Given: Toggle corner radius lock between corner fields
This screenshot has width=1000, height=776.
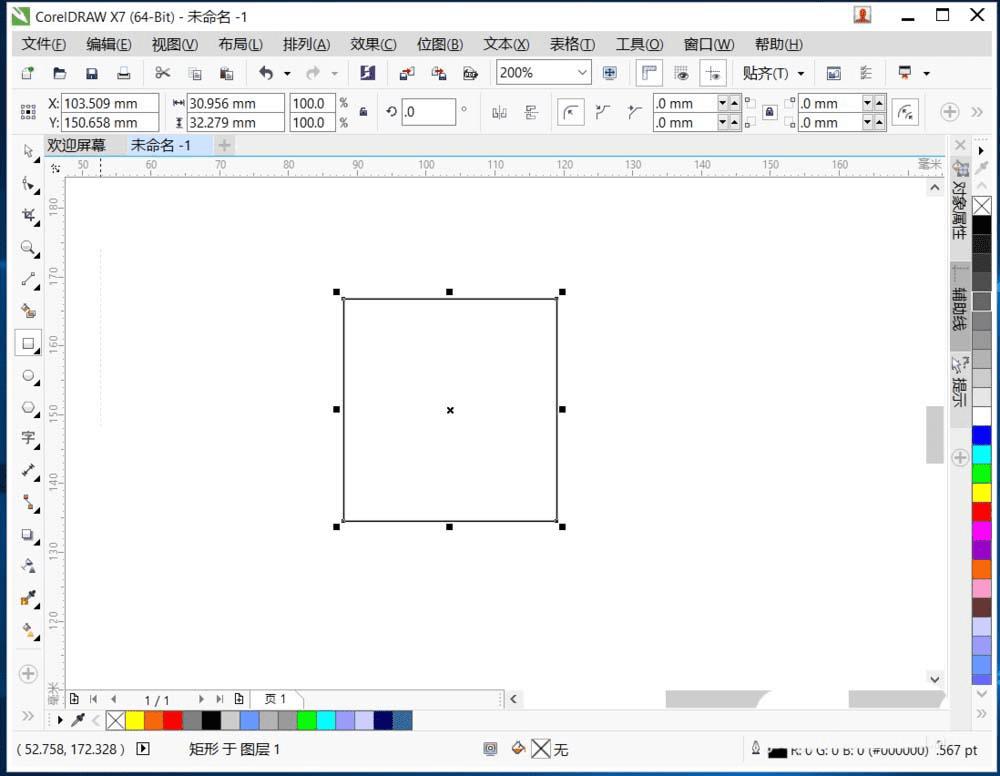Looking at the screenshot, I should (769, 113).
